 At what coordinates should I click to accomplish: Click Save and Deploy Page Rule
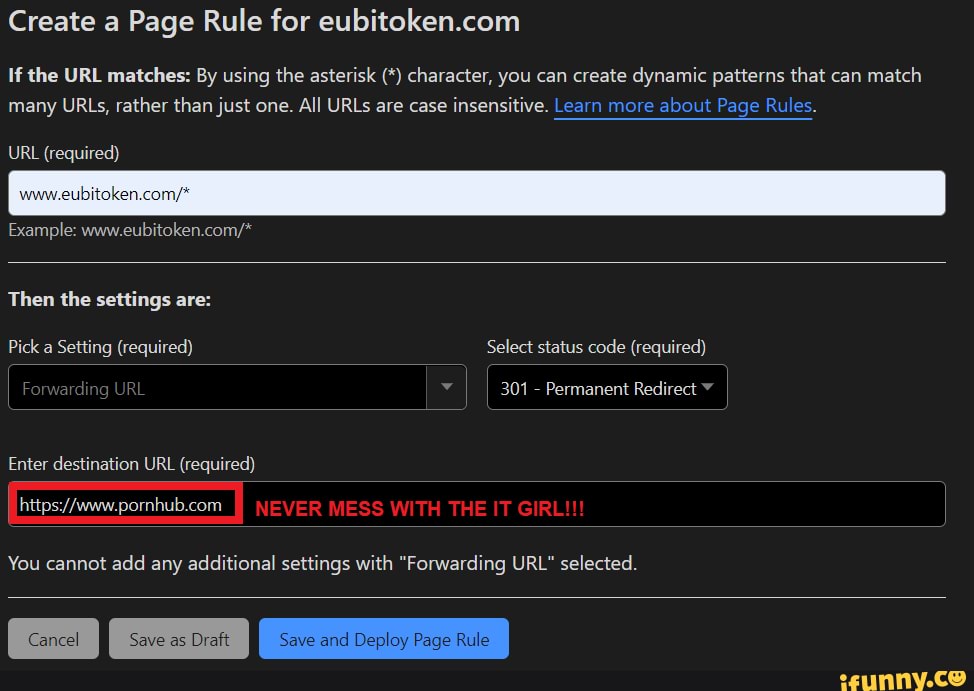[383, 639]
